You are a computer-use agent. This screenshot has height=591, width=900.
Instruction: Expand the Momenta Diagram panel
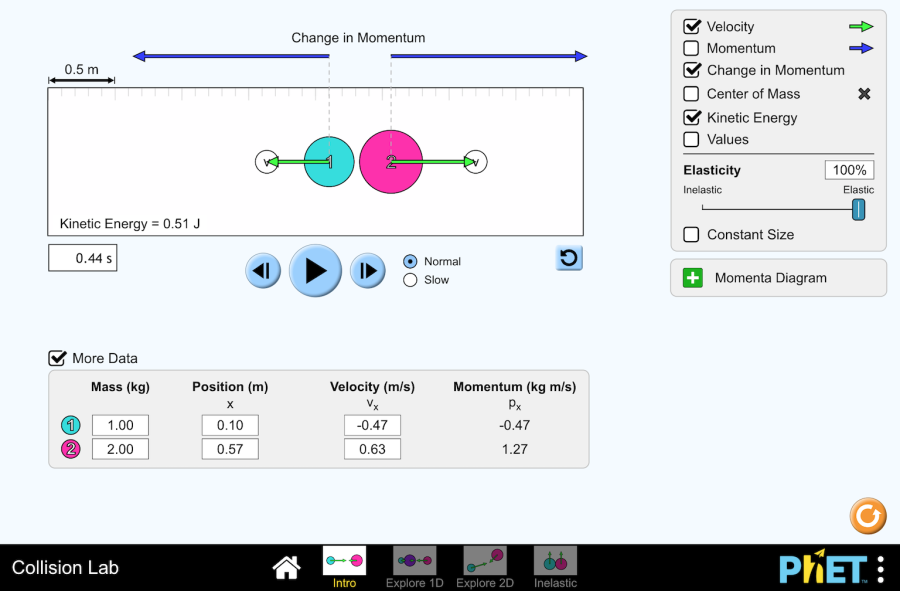(x=693, y=278)
